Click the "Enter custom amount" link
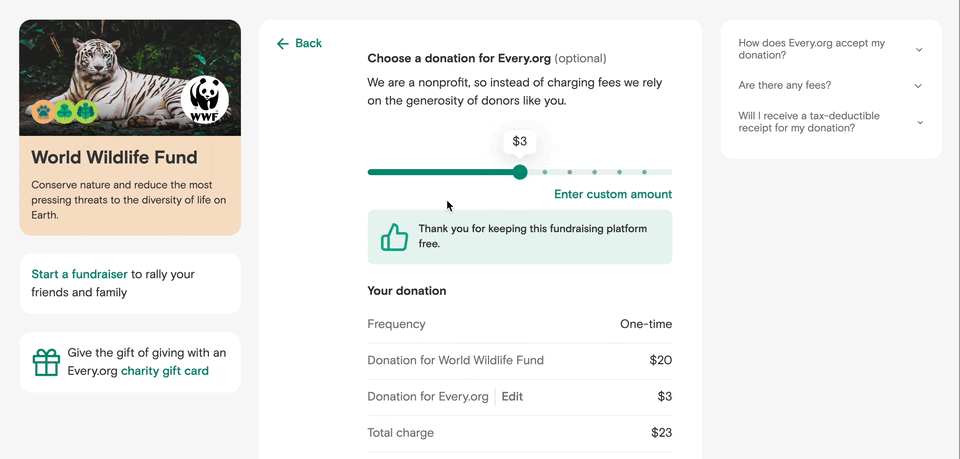 click(613, 194)
